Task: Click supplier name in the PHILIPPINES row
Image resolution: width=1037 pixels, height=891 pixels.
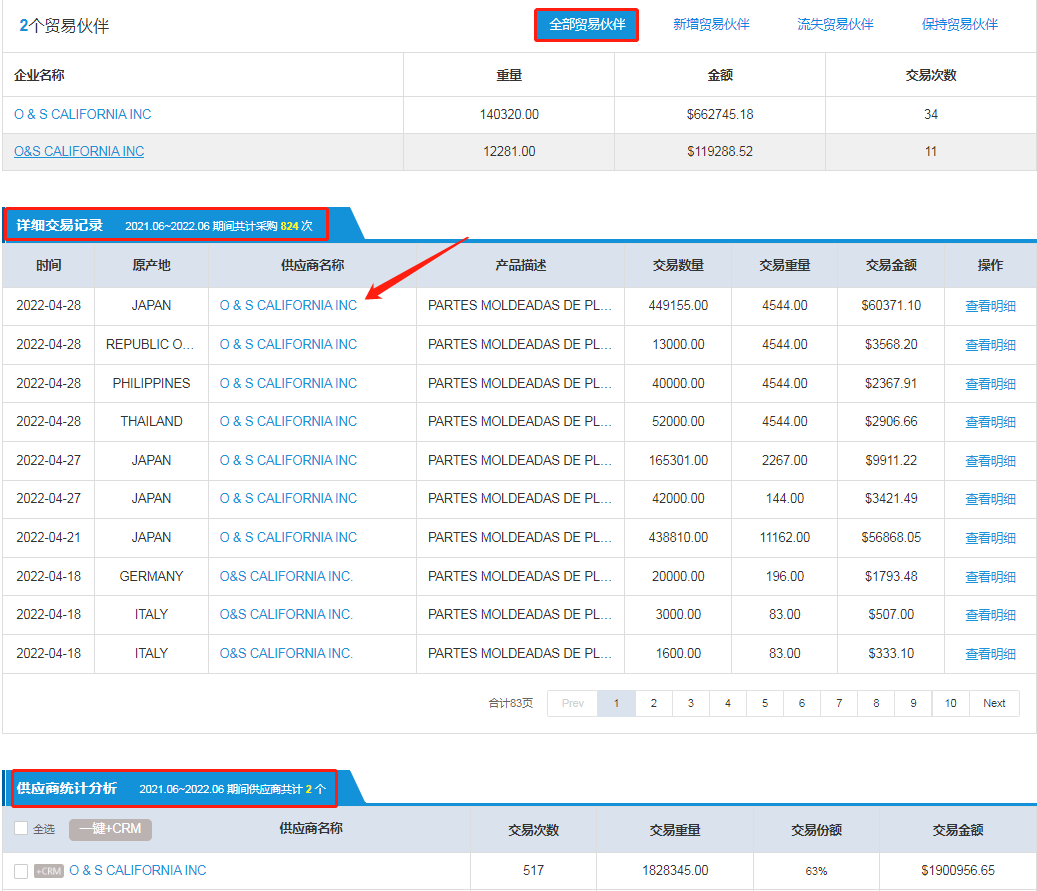Action: point(288,383)
